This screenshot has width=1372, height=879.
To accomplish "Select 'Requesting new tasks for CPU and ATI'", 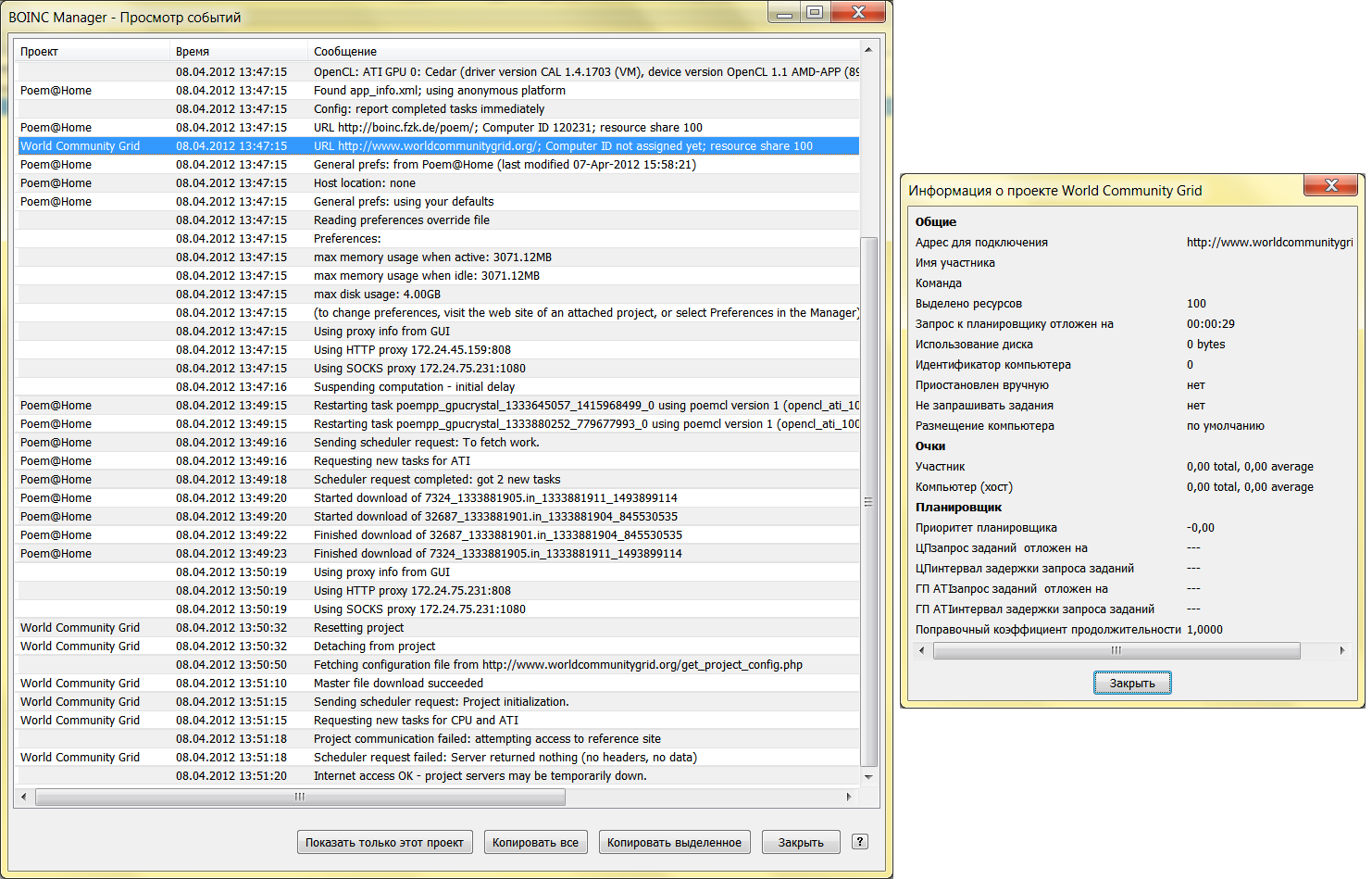I will click(438, 720).
